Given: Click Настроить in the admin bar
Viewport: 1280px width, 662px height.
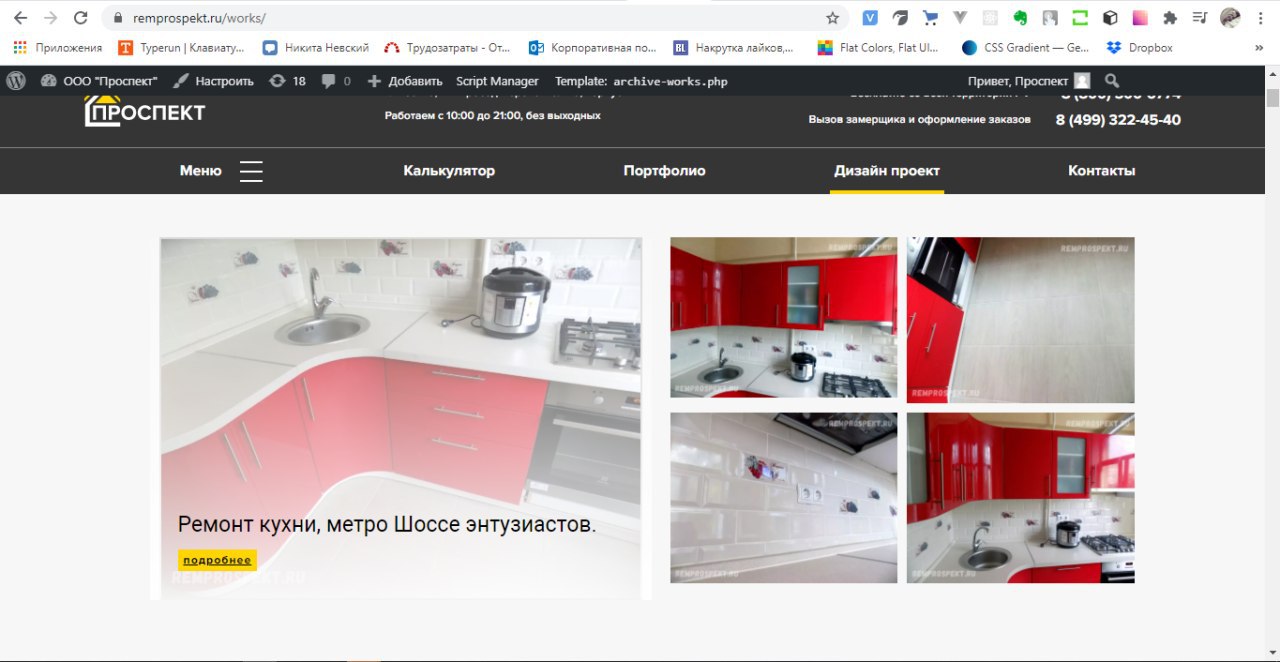Looking at the screenshot, I should pyautogui.click(x=213, y=81).
